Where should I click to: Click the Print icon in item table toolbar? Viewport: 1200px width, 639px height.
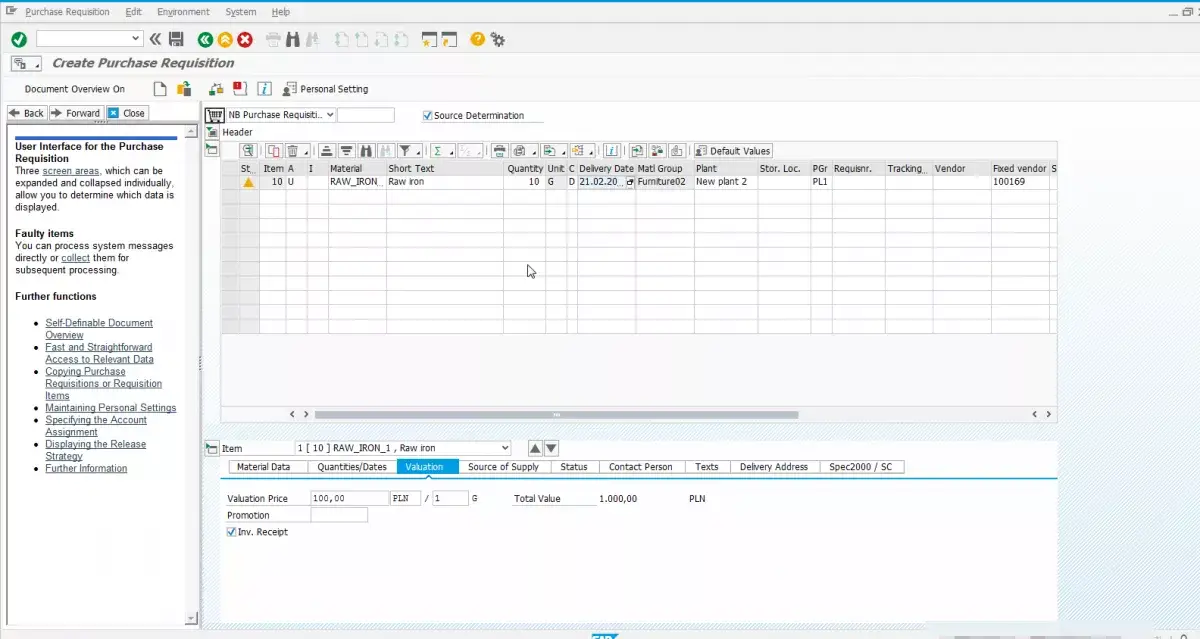(x=497, y=150)
